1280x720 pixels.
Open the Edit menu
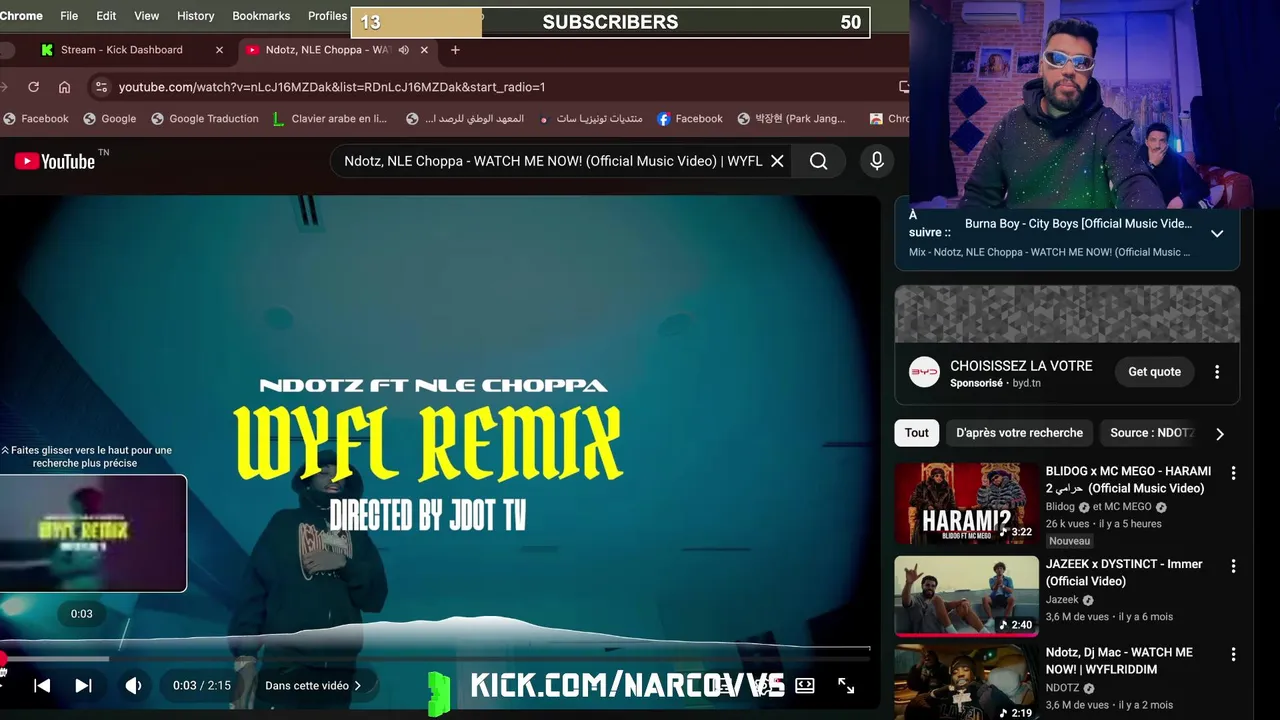pos(106,16)
